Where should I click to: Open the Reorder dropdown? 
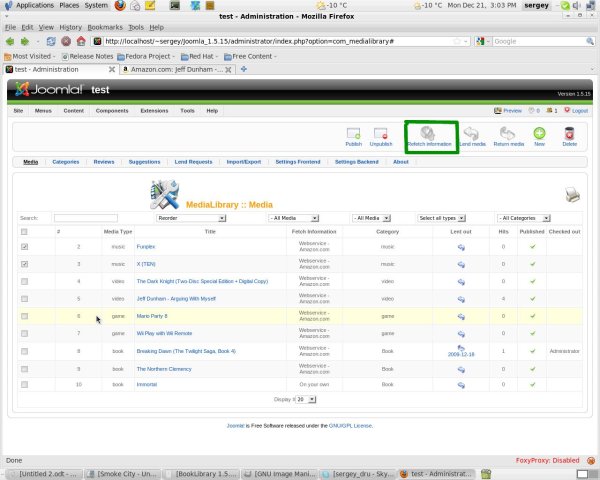(191, 218)
